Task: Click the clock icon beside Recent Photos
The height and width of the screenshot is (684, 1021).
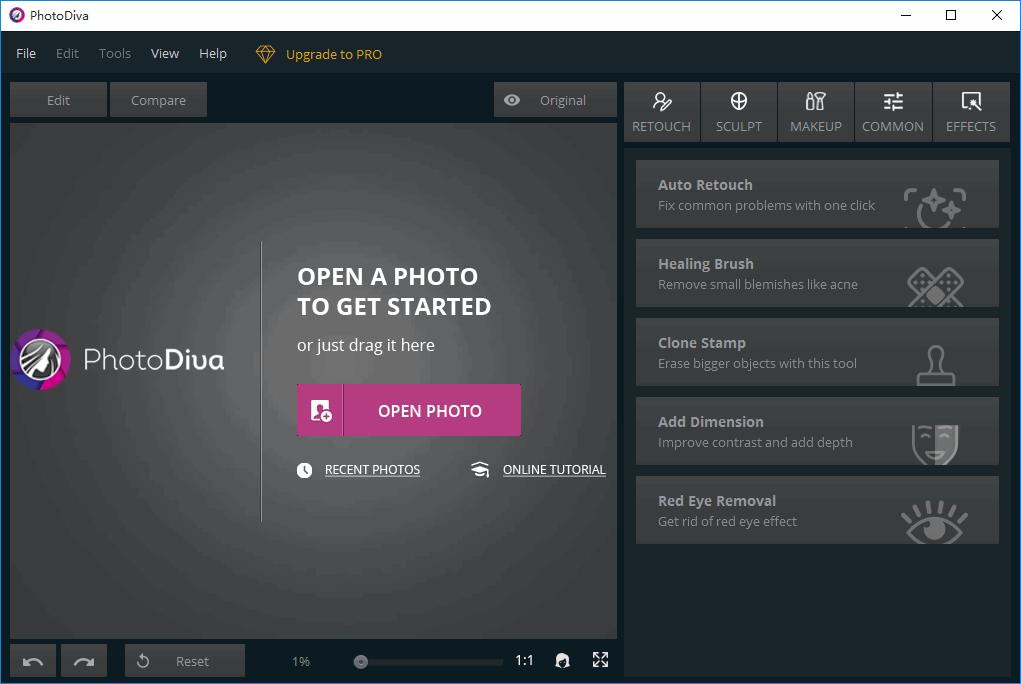Action: tap(305, 470)
